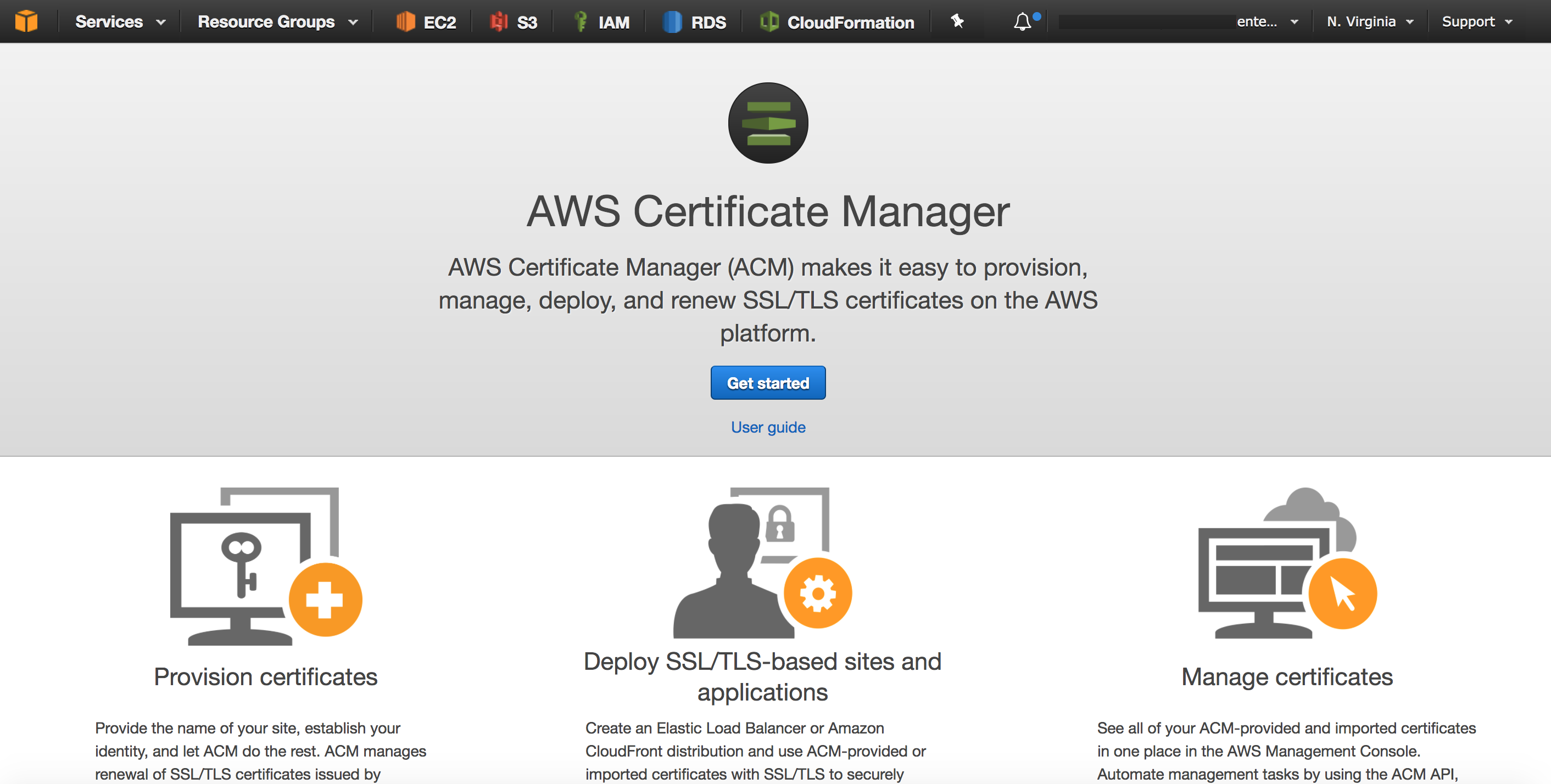
Task: Open the CloudFormation shortcut
Action: click(x=836, y=23)
